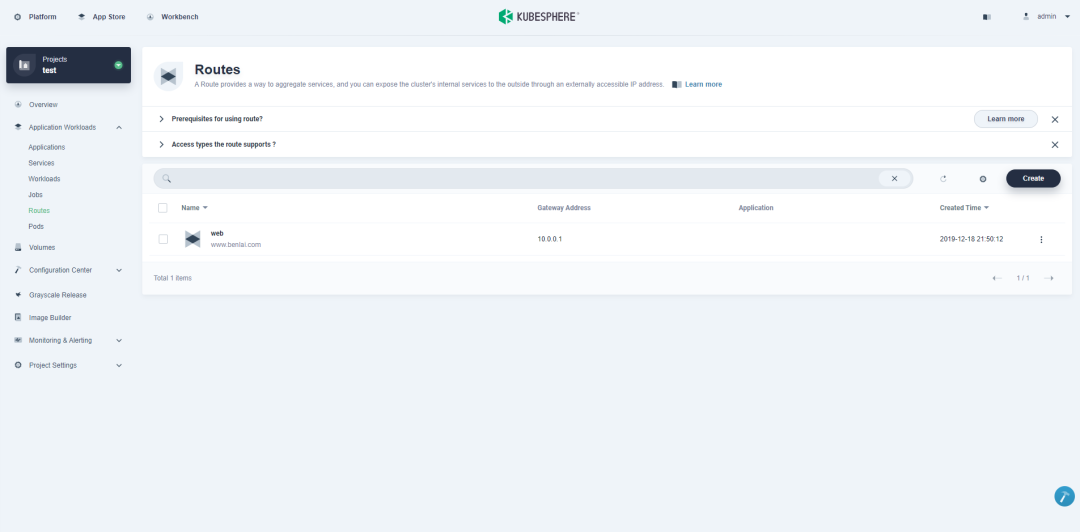This screenshot has width=1080, height=532.
Task: Select all routes with header checkbox
Action: pos(163,207)
